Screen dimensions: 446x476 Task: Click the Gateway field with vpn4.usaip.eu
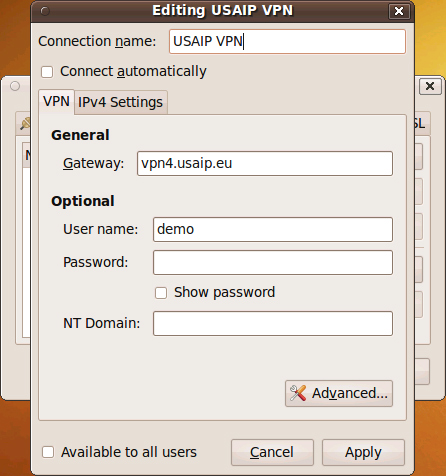pyautogui.click(x=265, y=163)
